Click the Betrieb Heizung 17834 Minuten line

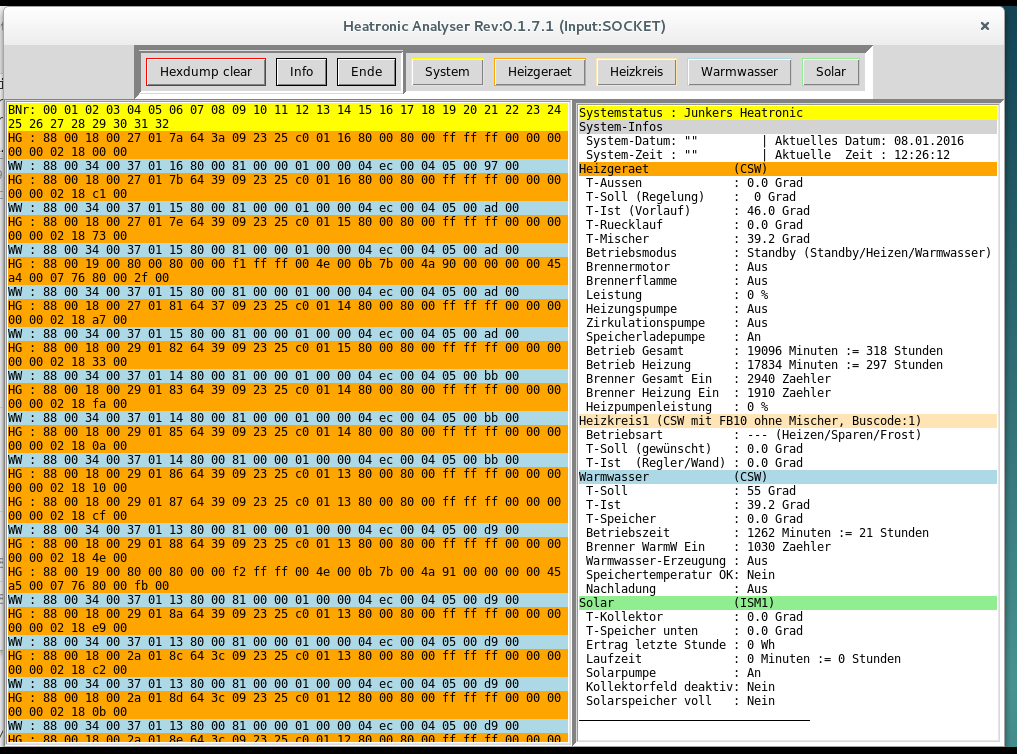pos(764,365)
